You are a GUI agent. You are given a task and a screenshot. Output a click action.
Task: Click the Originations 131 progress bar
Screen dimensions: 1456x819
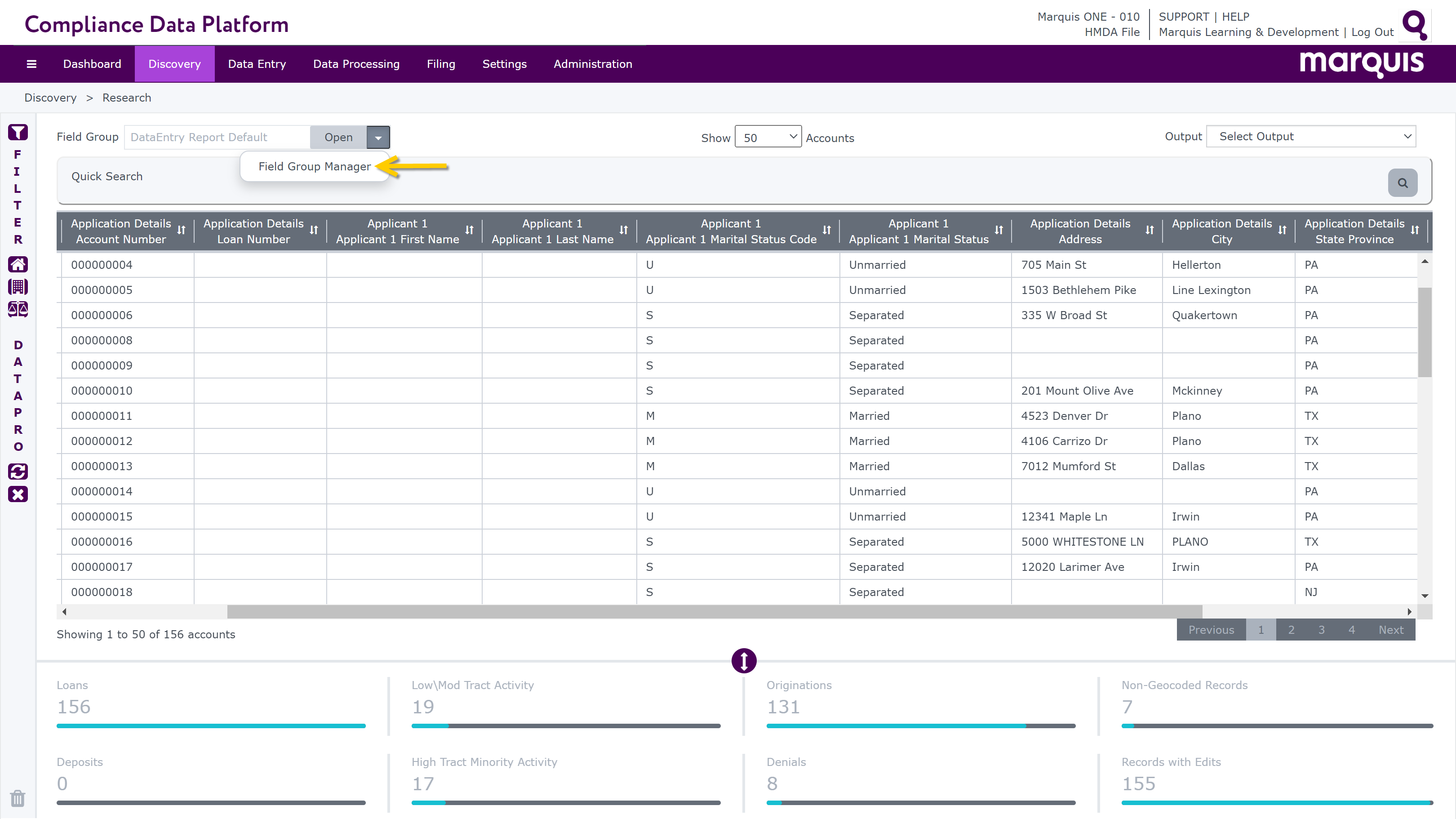[921, 726]
